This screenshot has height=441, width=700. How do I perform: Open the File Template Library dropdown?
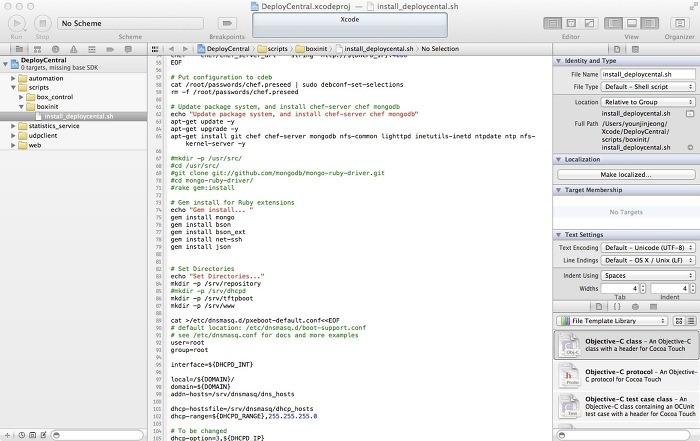click(612, 321)
